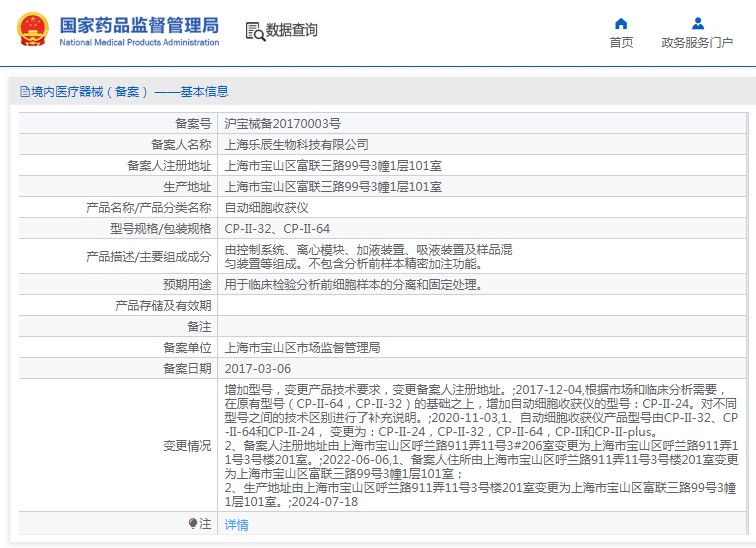Click the date 2017-03-06

[x=258, y=369]
